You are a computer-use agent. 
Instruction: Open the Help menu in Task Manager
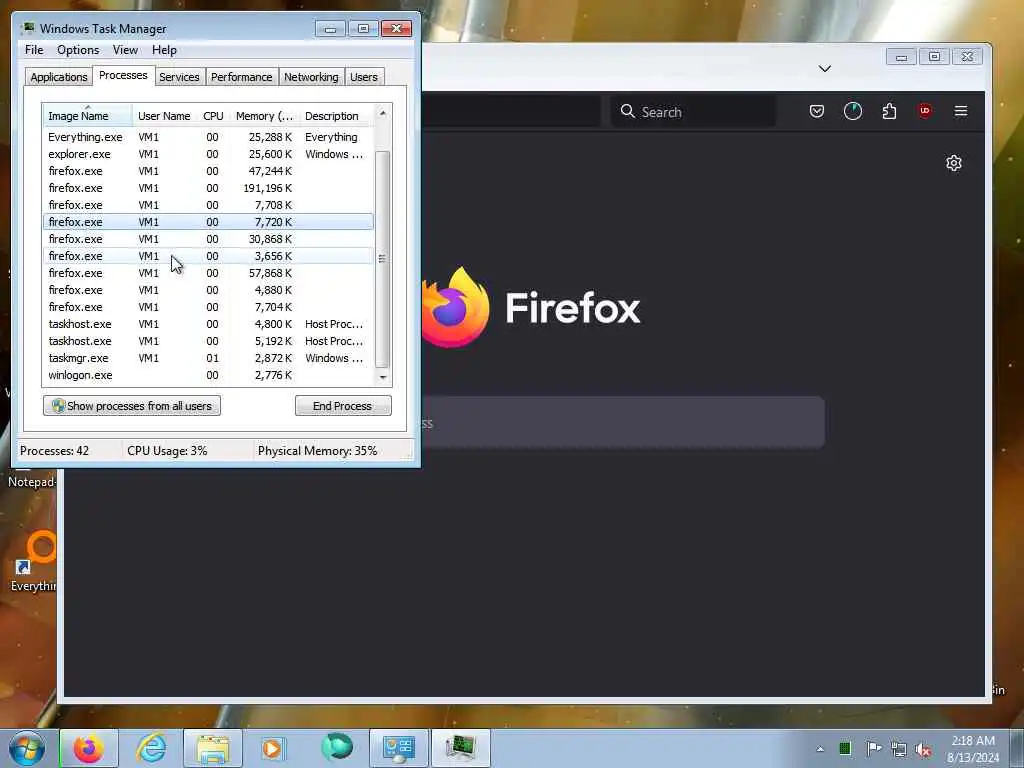point(164,50)
